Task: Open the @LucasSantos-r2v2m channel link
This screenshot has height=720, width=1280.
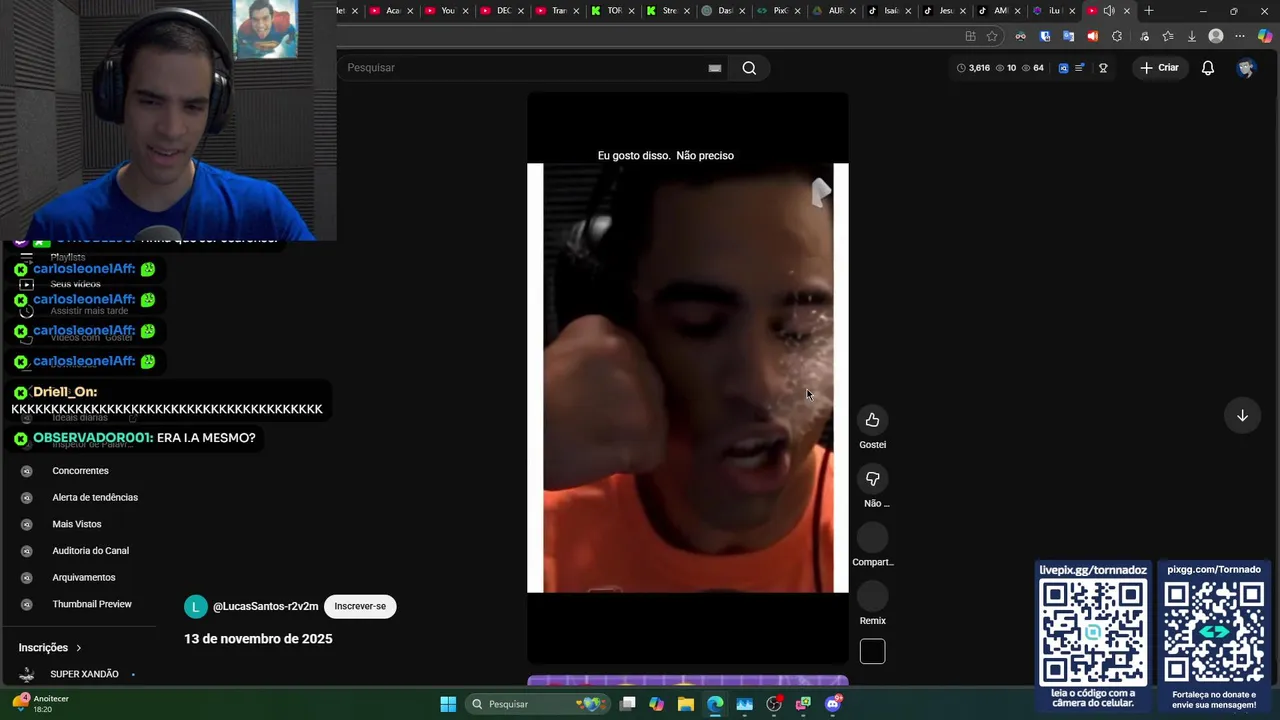Action: click(265, 607)
